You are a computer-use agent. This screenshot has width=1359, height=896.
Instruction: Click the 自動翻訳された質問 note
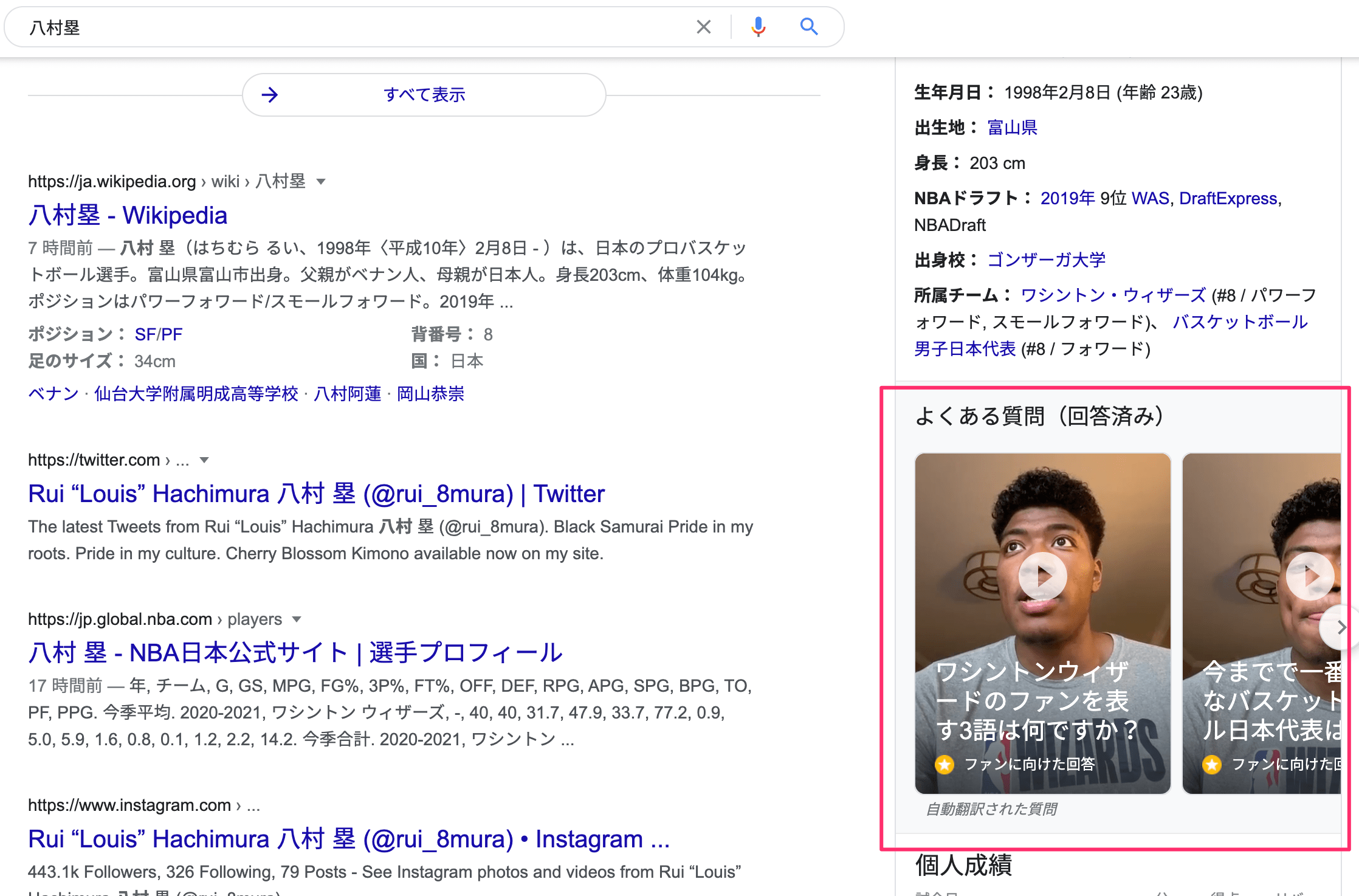tap(991, 809)
